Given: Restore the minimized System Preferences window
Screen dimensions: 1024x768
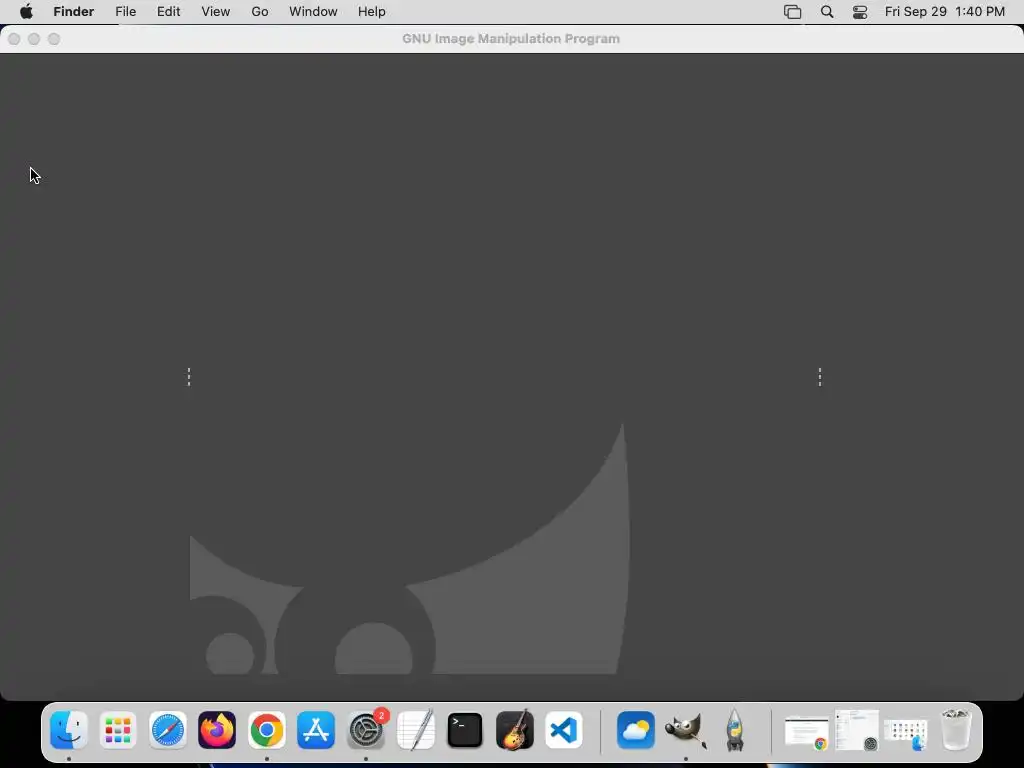Looking at the screenshot, I should tap(857, 730).
